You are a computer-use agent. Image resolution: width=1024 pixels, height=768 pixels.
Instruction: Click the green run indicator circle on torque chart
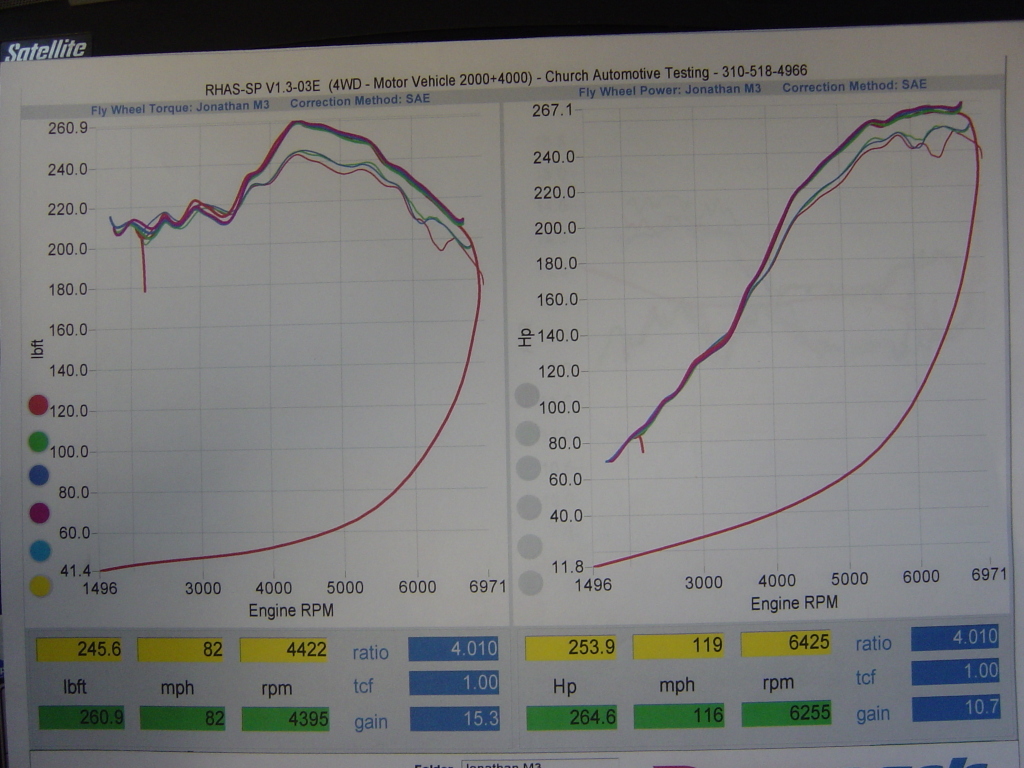(38, 440)
